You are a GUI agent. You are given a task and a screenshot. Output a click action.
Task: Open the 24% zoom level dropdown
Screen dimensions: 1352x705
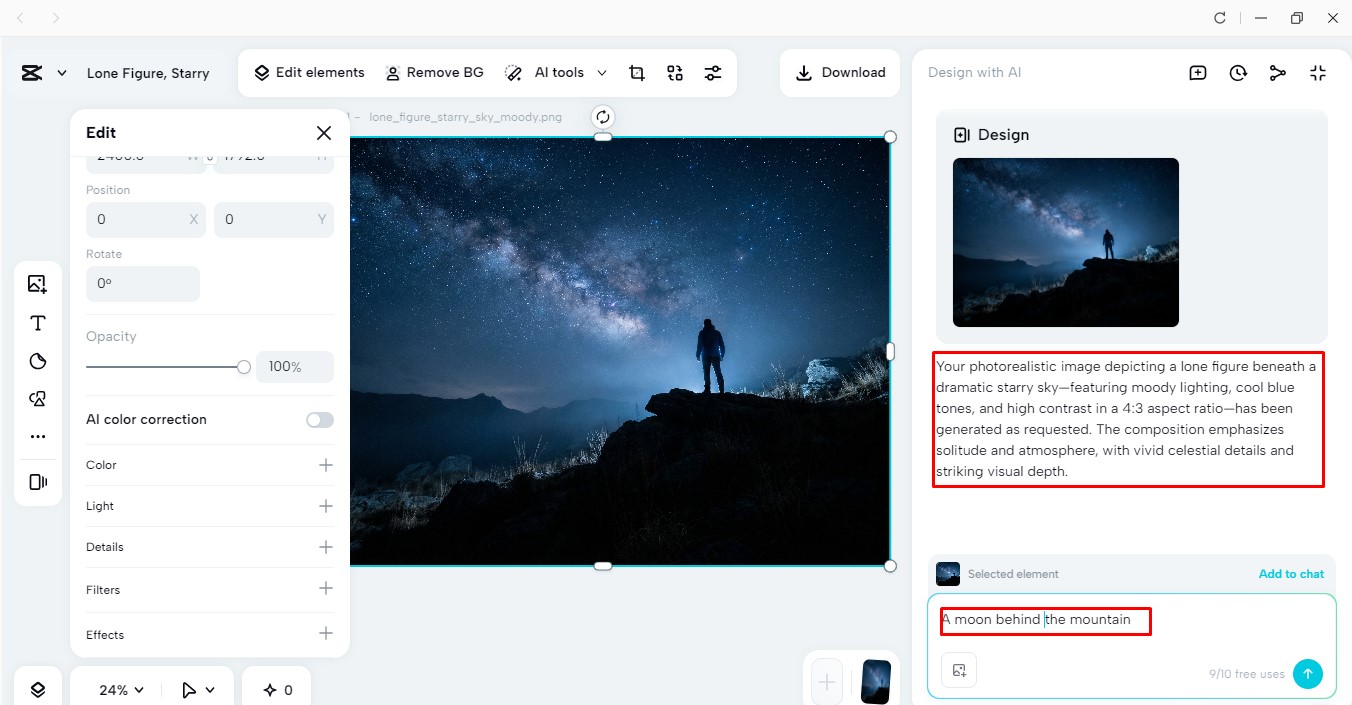tap(118, 689)
